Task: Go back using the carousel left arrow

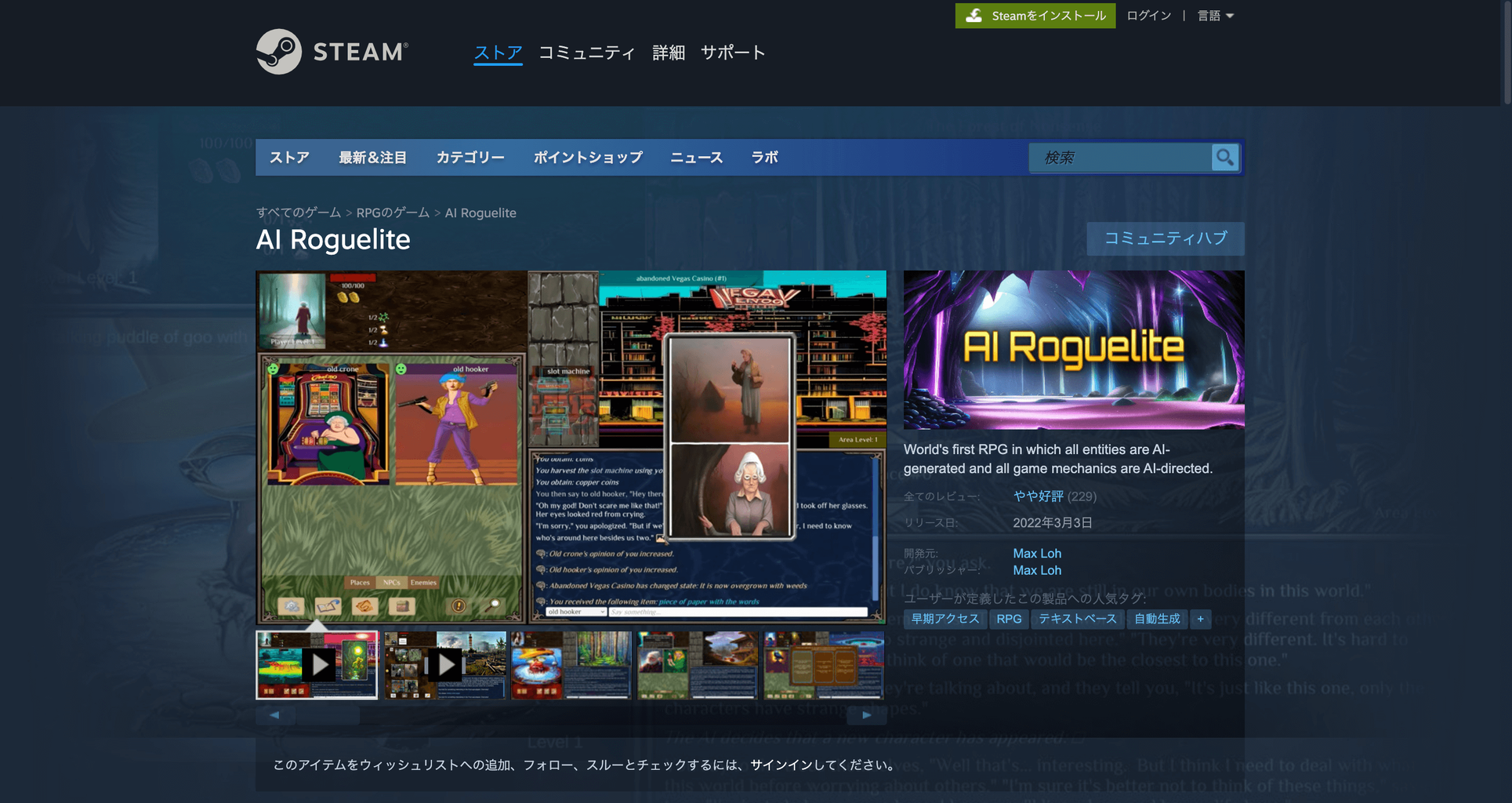Action: [x=275, y=714]
